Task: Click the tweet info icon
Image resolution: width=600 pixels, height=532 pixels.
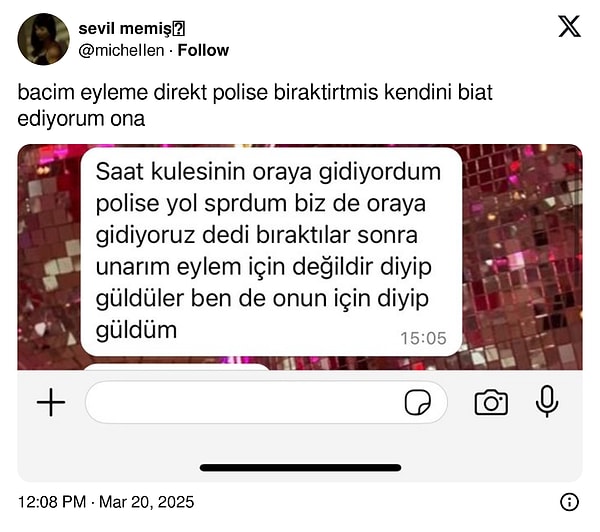Action: point(569,502)
